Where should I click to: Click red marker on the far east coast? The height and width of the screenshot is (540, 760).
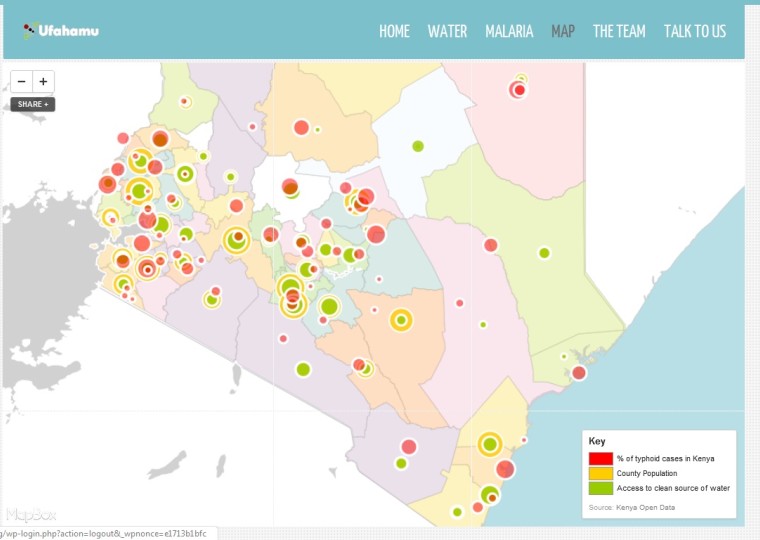579,373
